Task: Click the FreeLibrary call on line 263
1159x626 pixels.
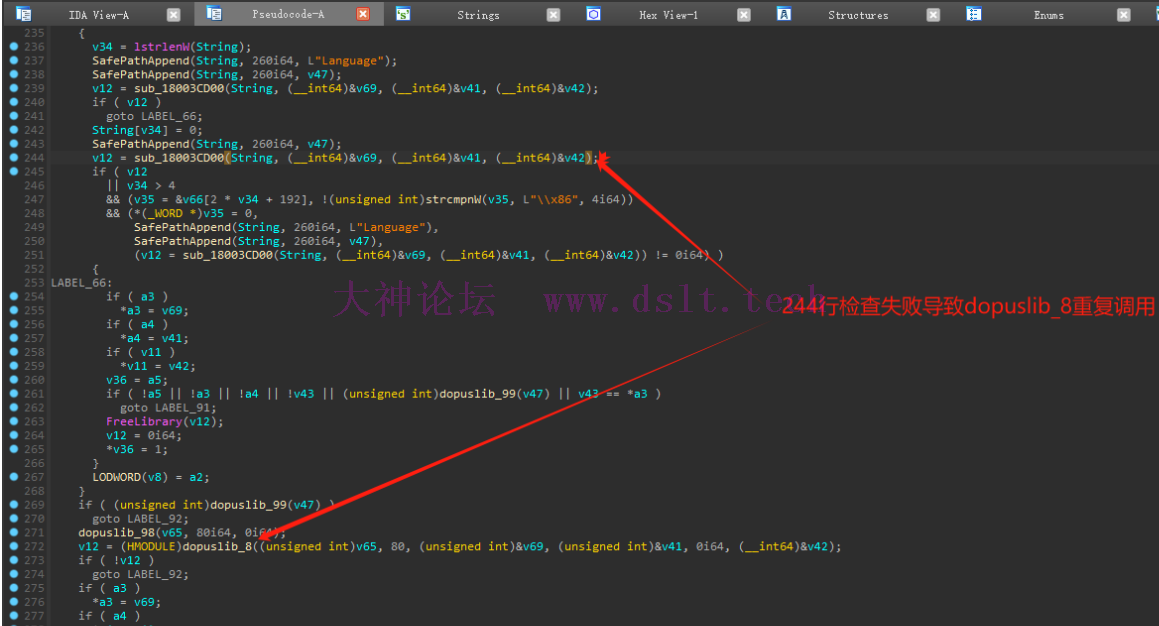Action: click(x=143, y=422)
